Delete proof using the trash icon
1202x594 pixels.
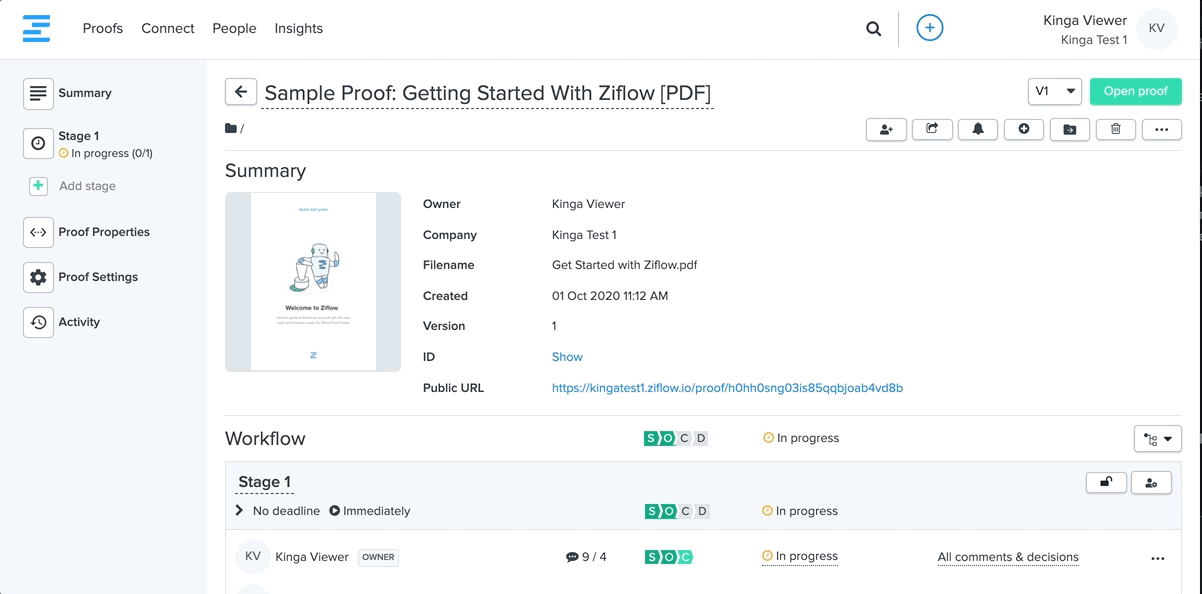tap(1115, 129)
